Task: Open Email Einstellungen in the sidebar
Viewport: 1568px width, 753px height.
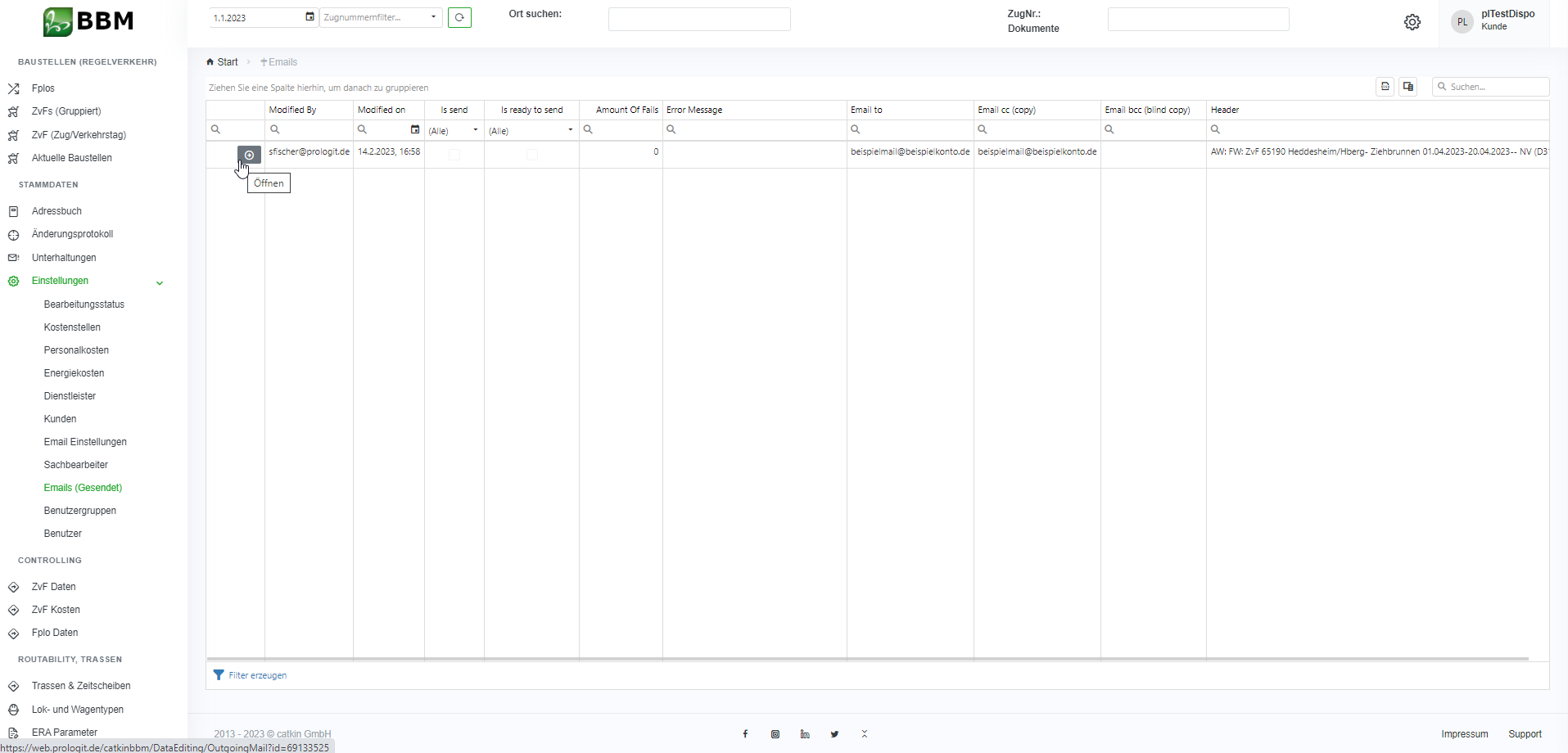Action: [85, 442]
